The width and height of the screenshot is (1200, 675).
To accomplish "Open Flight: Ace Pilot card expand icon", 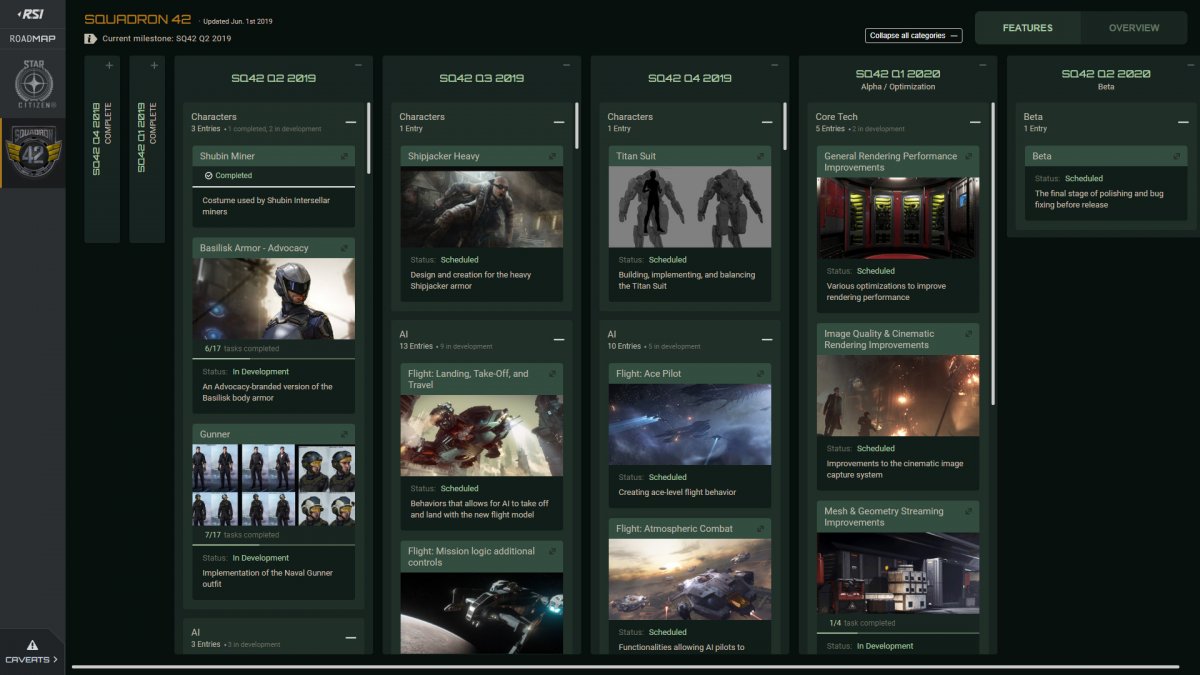I will pos(759,374).
